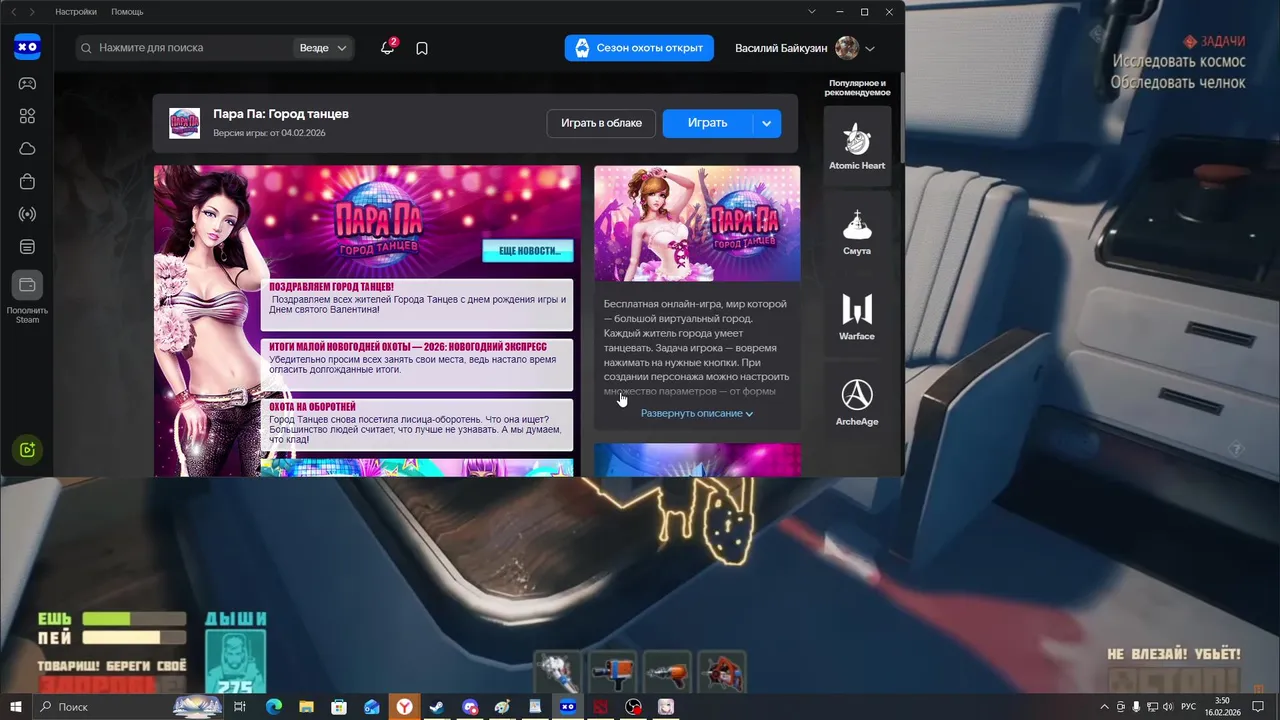Click the Василий Байкузин username
This screenshot has width=1280, height=720.
coord(781,48)
